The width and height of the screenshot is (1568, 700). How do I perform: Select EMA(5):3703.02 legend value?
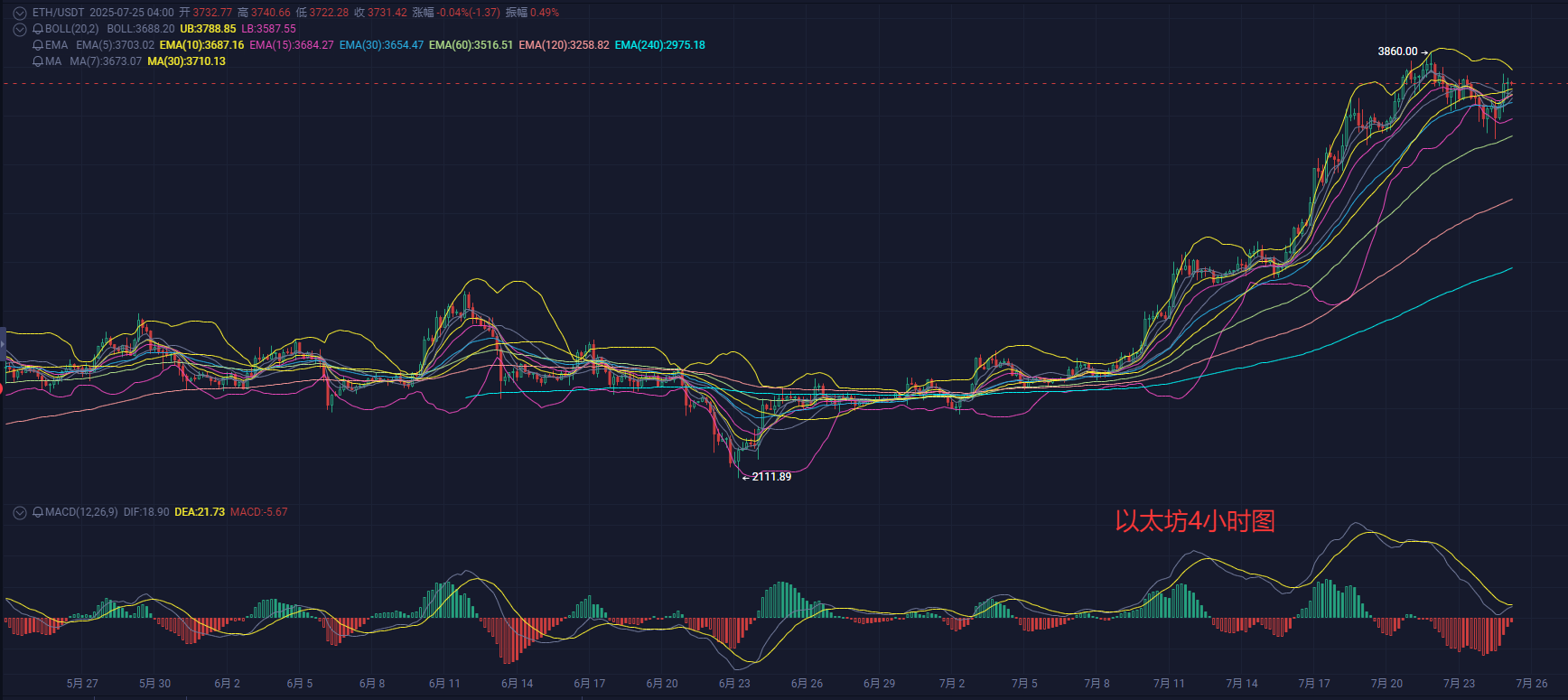(115, 45)
